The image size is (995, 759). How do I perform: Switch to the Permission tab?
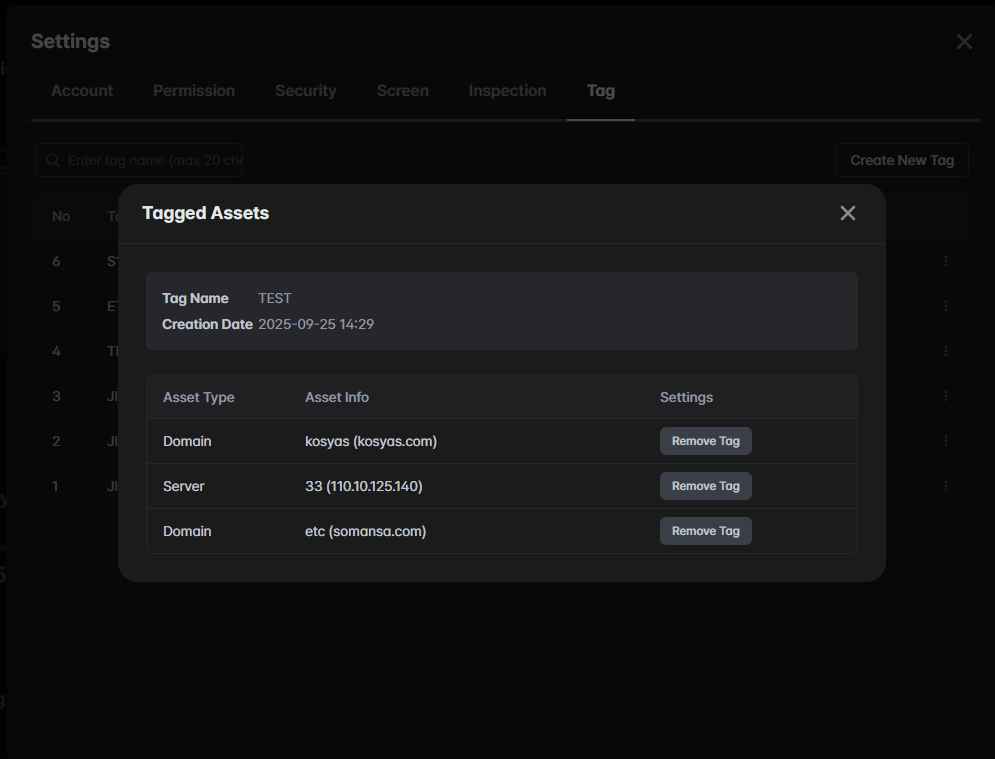coord(194,91)
